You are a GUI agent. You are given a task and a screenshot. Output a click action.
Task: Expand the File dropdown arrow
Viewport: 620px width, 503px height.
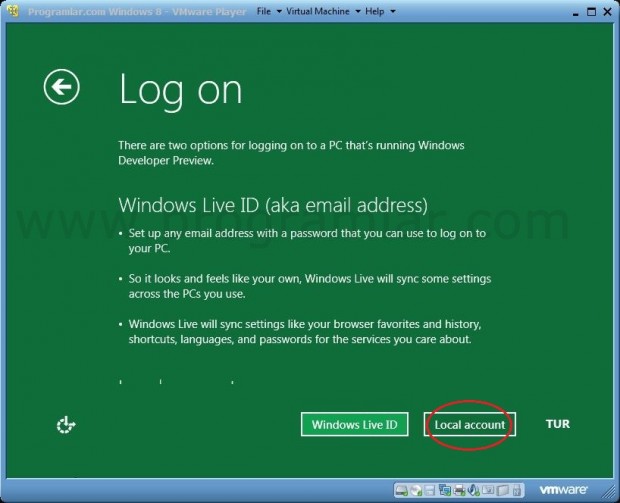point(279,11)
